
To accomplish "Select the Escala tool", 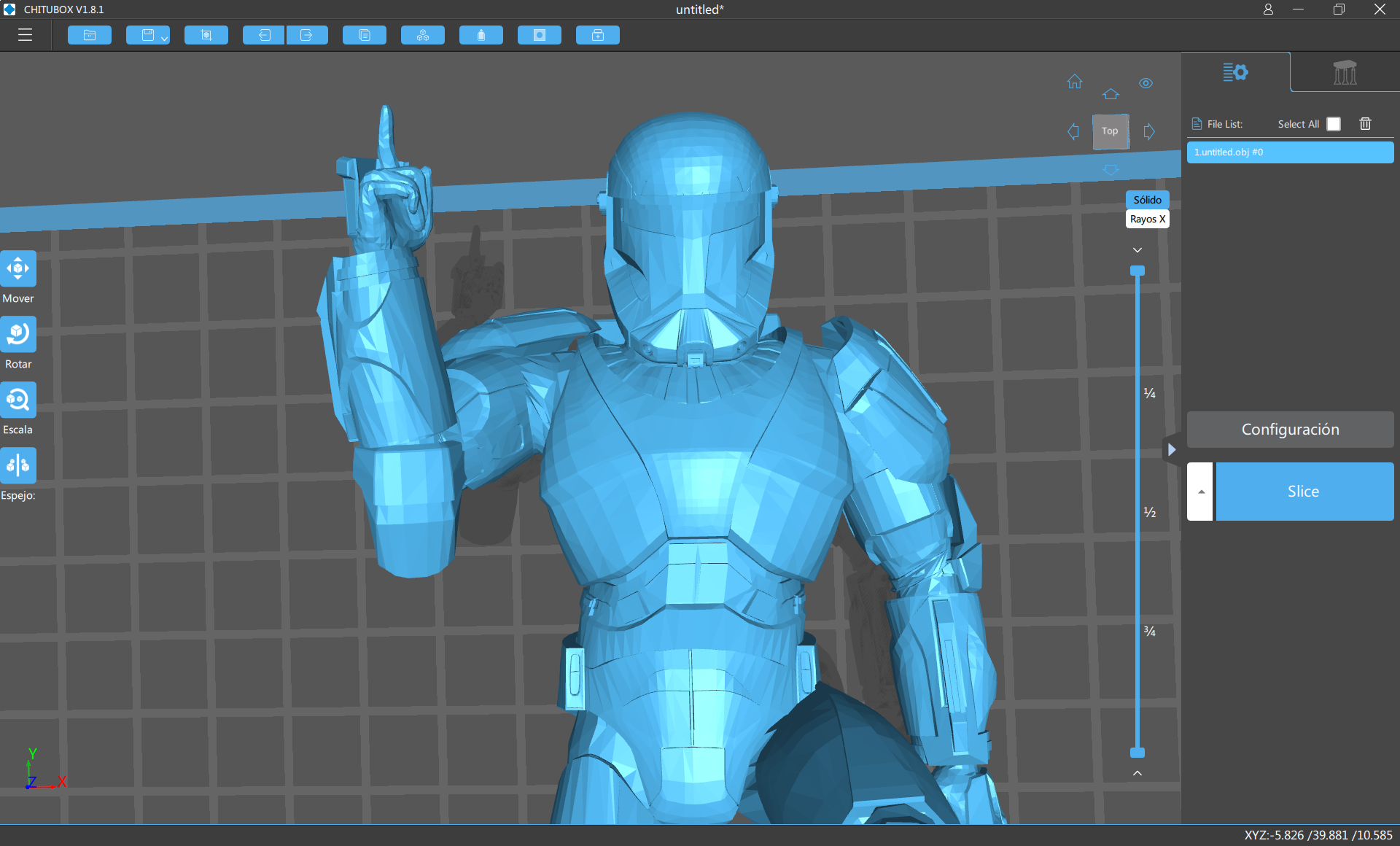I will click(x=18, y=400).
